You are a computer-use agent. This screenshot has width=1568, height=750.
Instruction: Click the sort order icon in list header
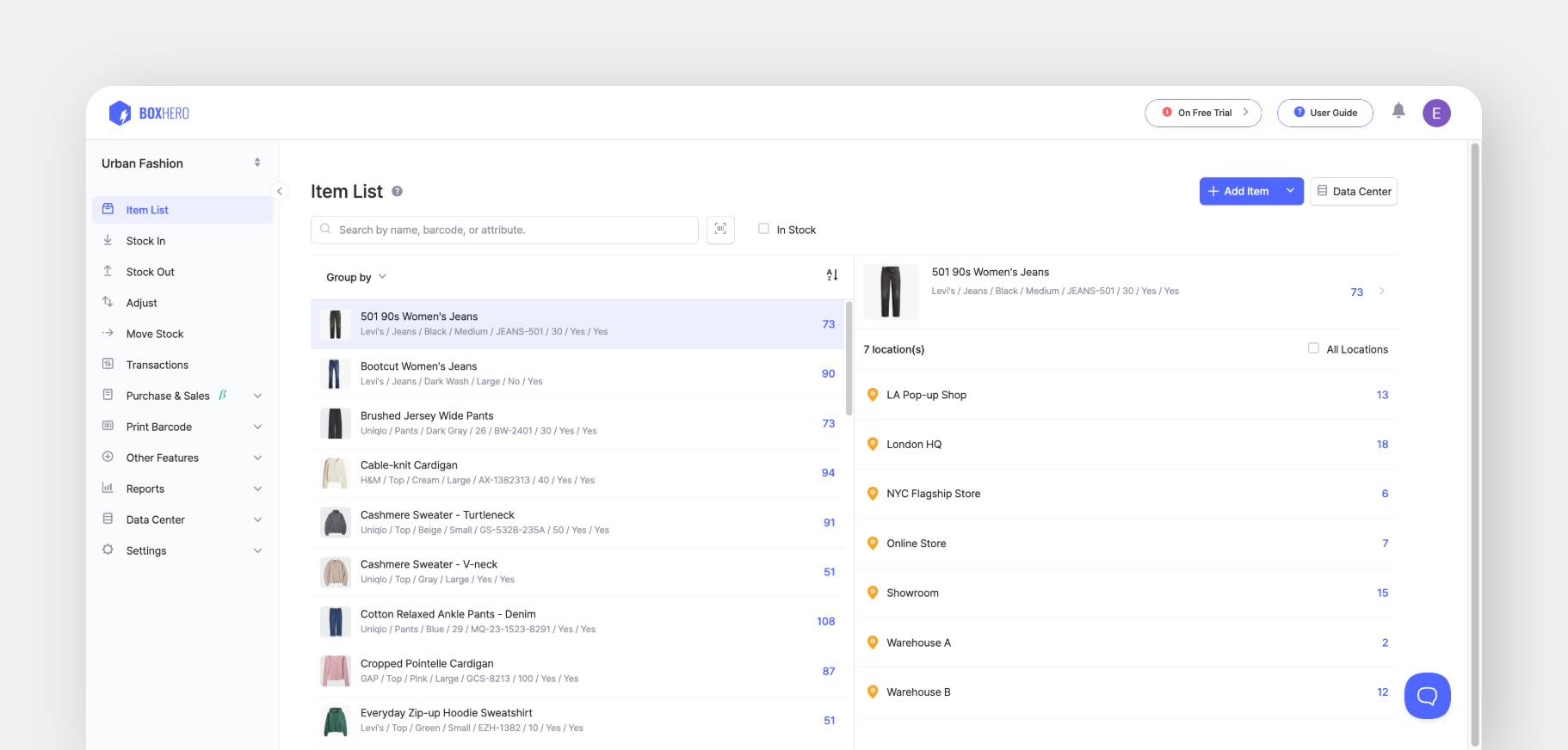coord(832,275)
